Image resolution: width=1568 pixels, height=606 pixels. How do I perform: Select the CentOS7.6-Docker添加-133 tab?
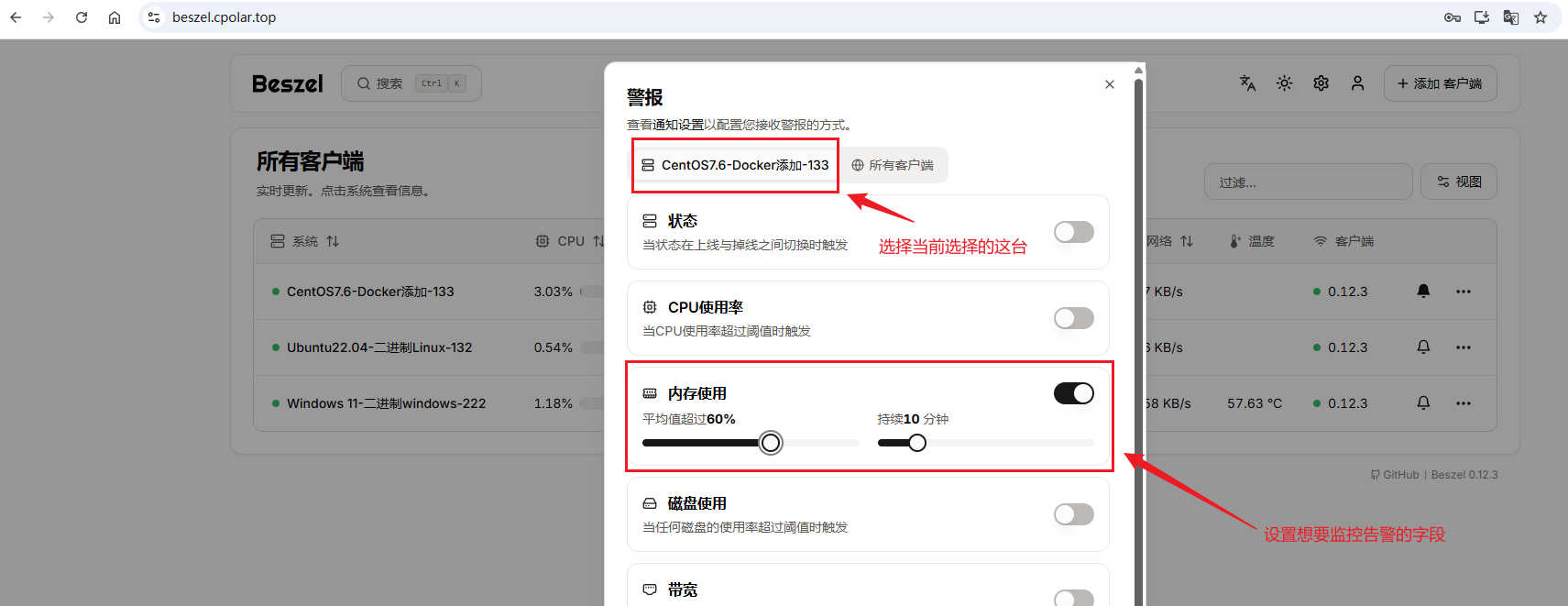click(x=735, y=165)
